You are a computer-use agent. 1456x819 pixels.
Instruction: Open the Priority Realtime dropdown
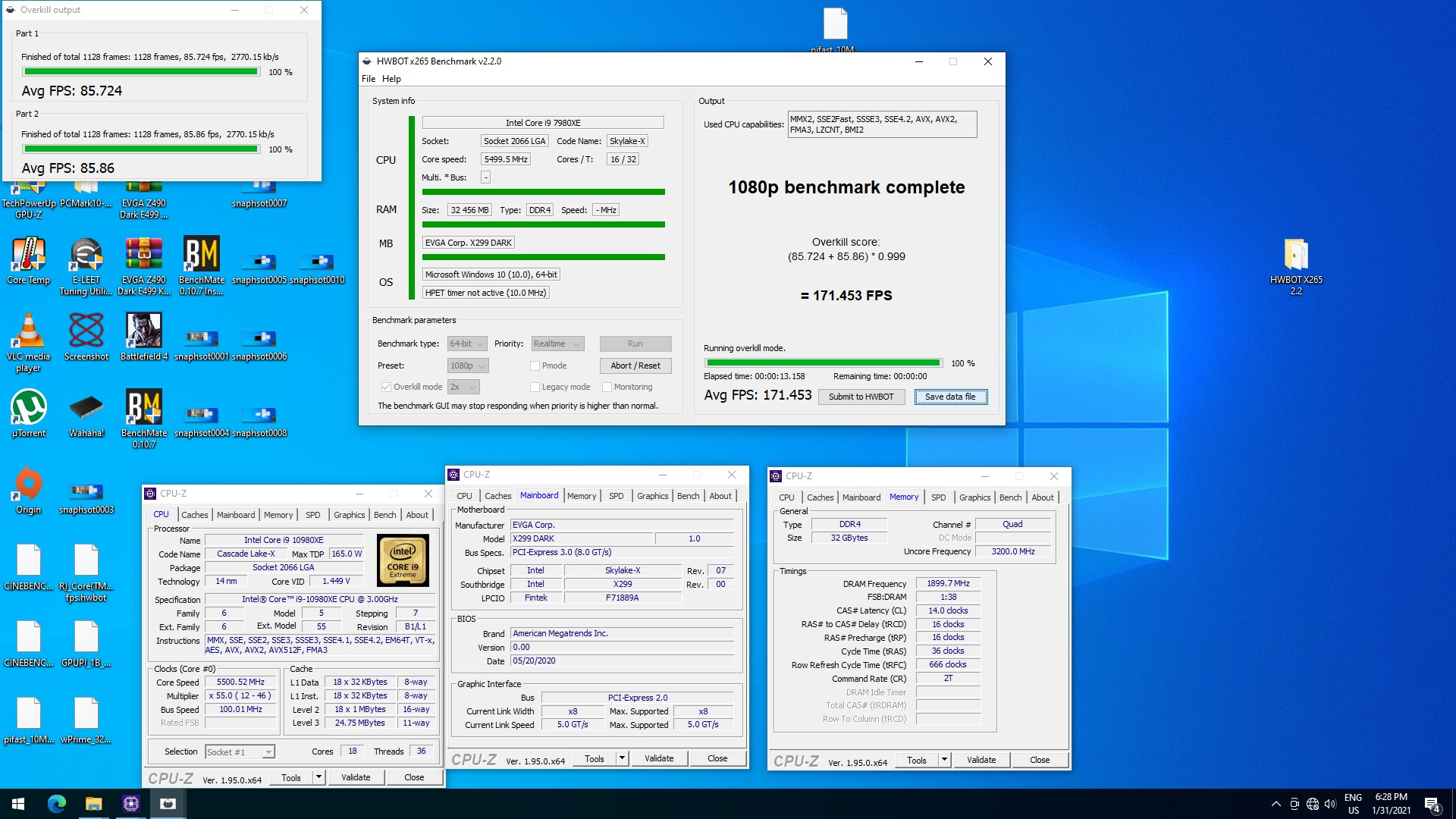(557, 344)
